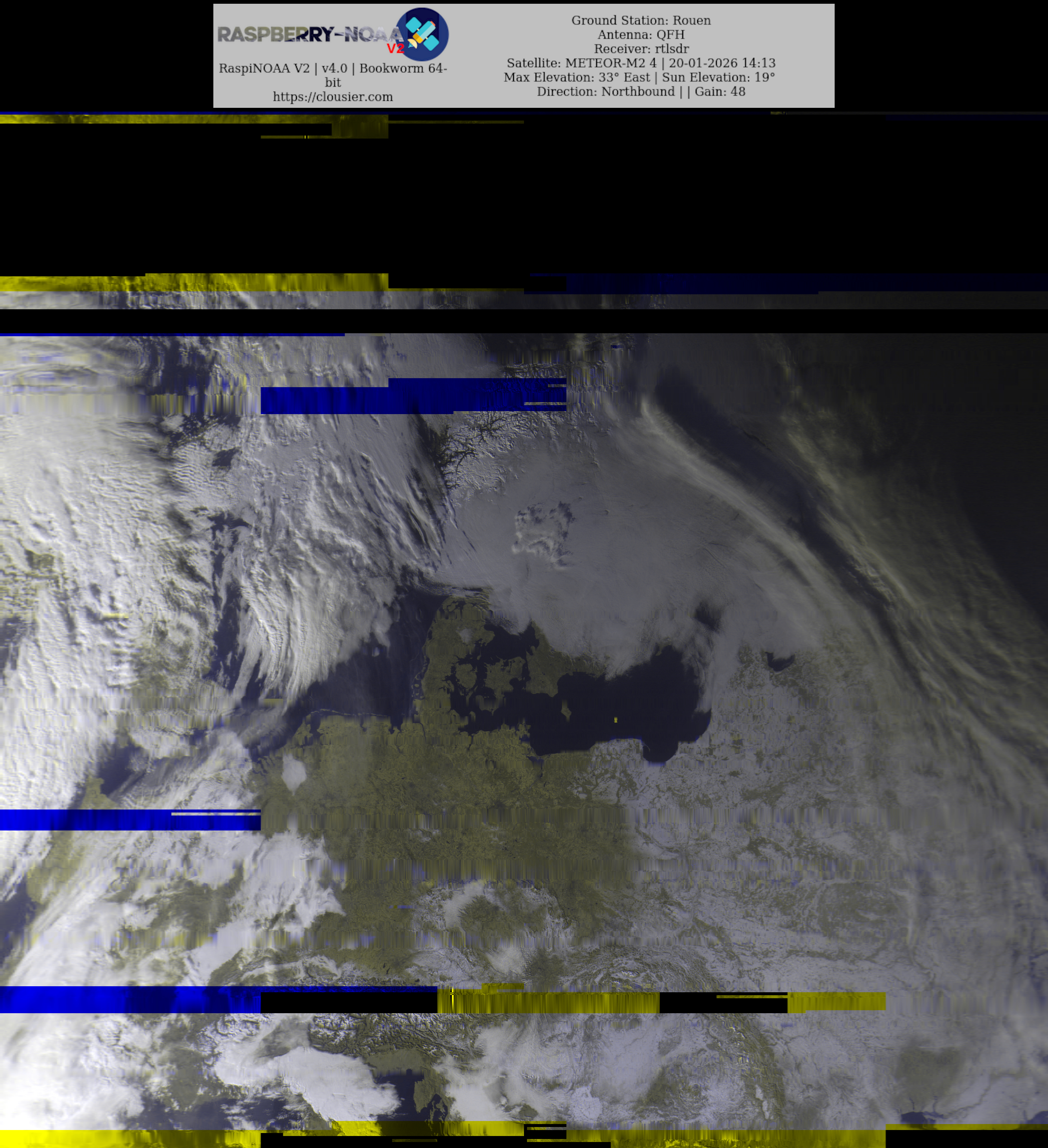Click the Satellite METEOR-M2 4 date line
This screenshot has width=1048, height=1148.
tap(640, 63)
